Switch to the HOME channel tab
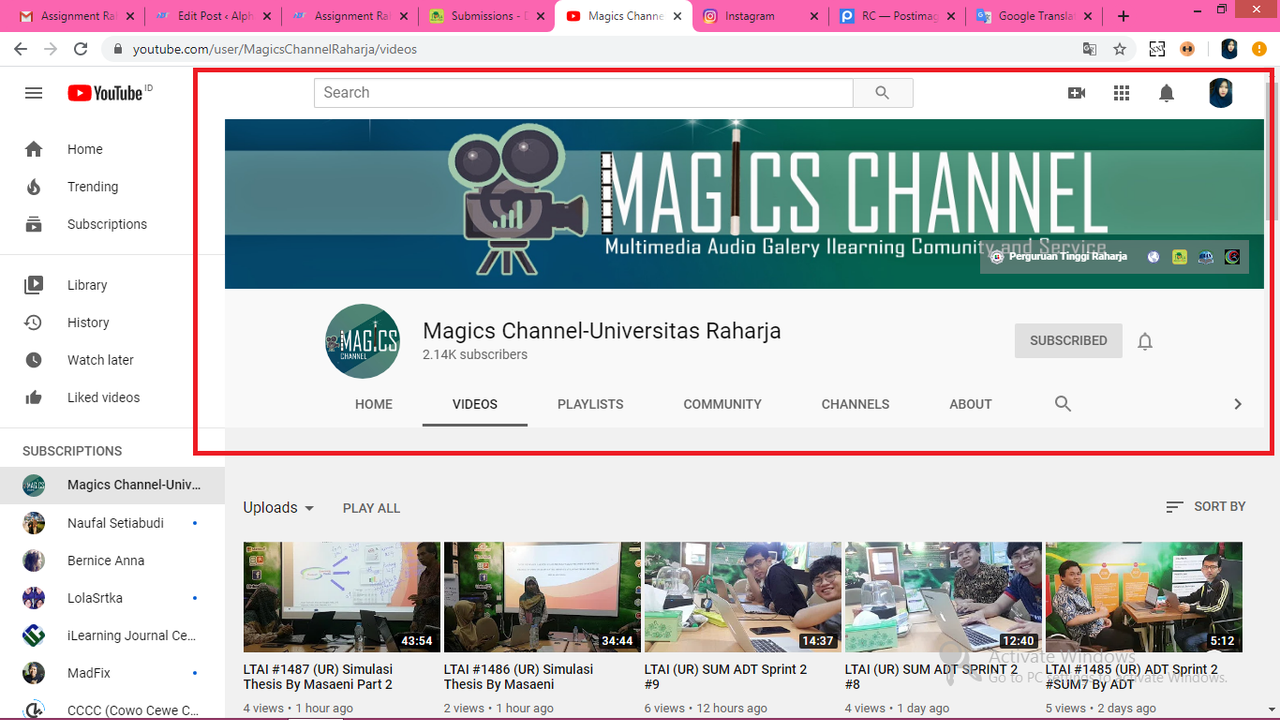The image size is (1280, 720). pyautogui.click(x=374, y=404)
